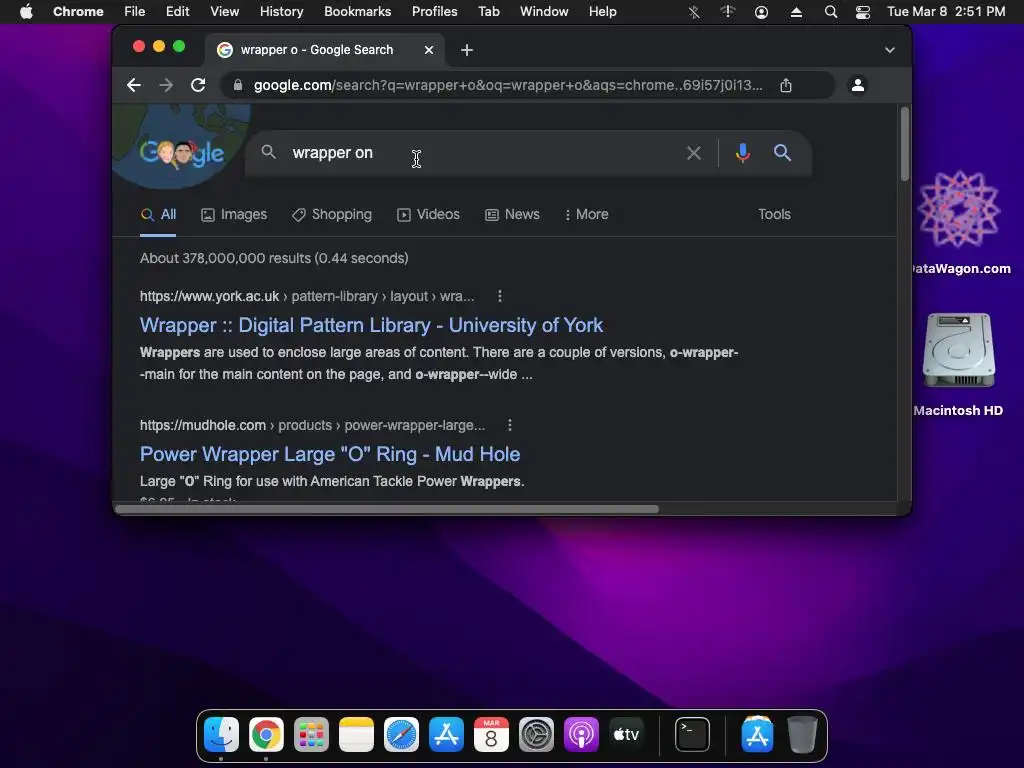Open the View menu
The image size is (1024, 768).
(224, 12)
